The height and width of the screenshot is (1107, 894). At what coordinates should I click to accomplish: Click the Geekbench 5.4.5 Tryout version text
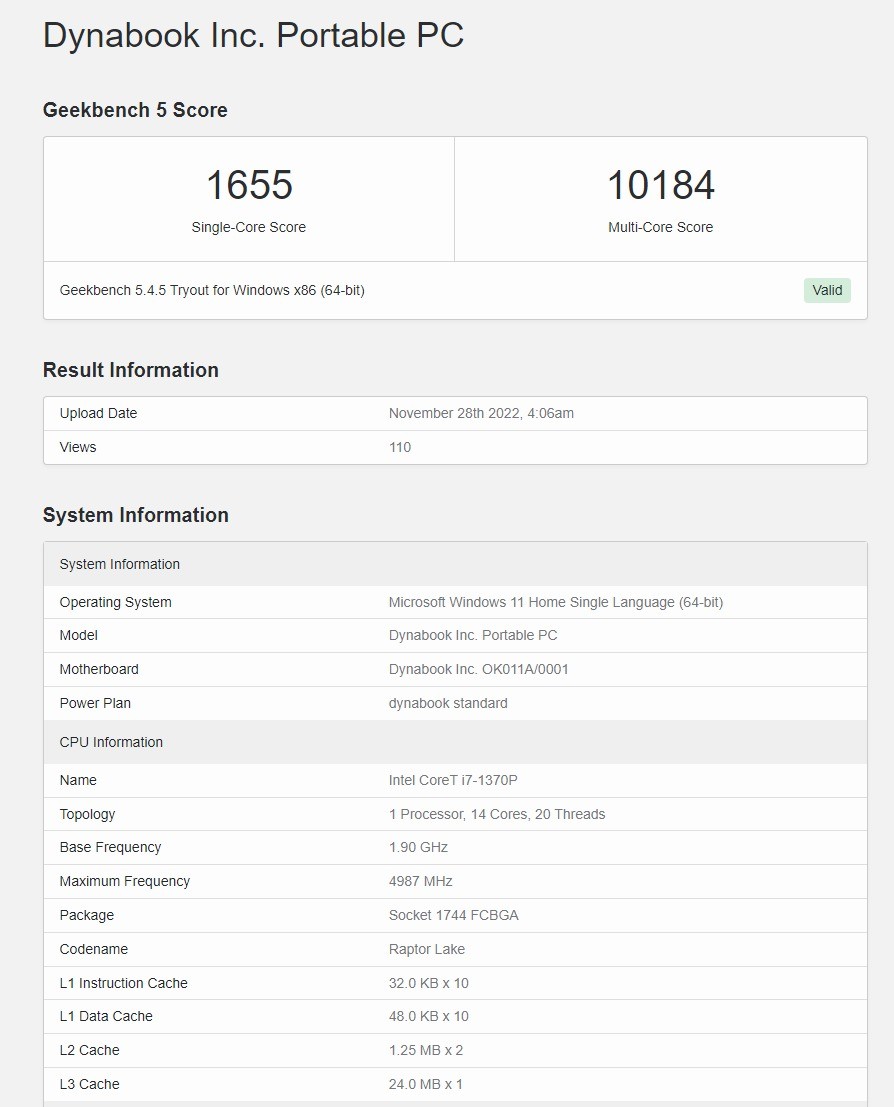212,290
